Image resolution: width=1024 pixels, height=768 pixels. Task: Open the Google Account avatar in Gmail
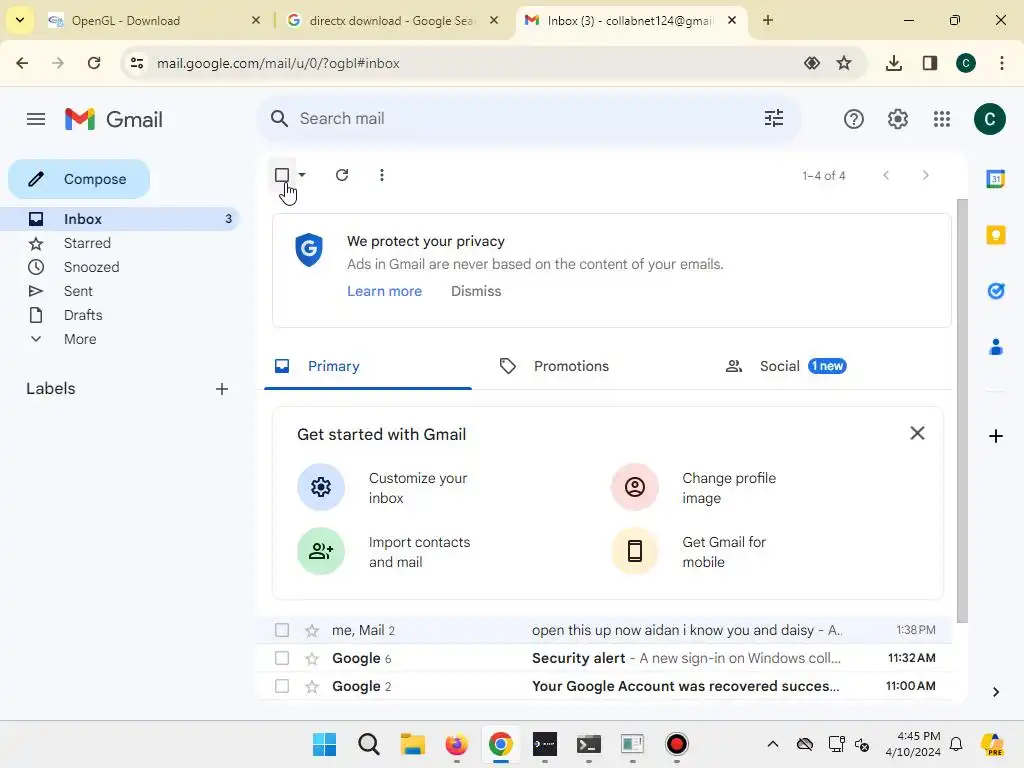pos(989,119)
